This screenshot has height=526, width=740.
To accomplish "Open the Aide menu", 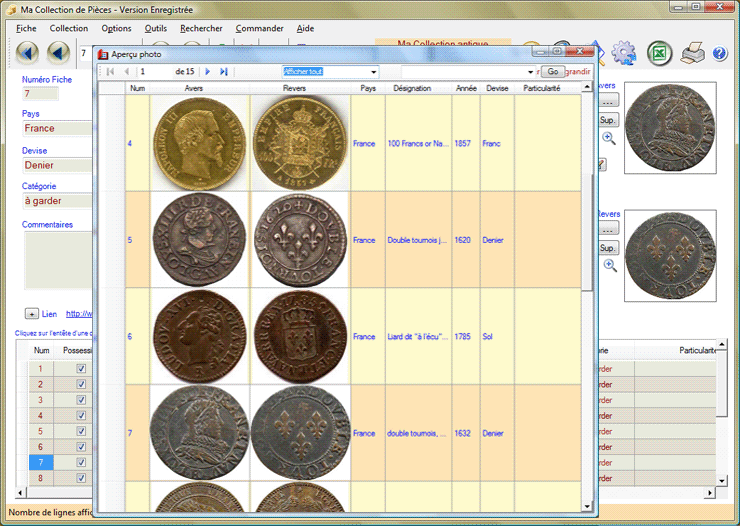I will 305,28.
